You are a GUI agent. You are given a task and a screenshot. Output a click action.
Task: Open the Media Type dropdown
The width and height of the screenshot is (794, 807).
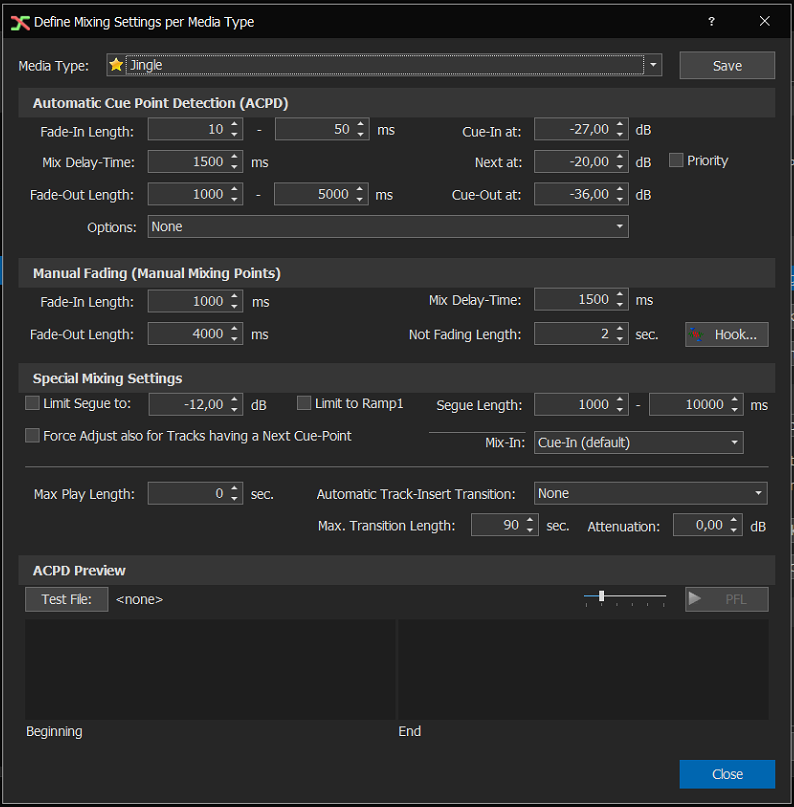point(653,66)
